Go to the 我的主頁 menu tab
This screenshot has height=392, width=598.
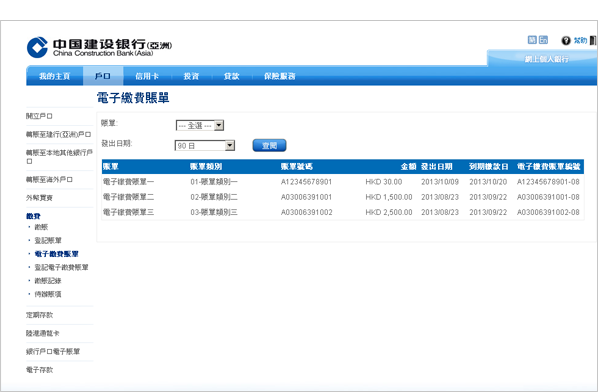55,76
